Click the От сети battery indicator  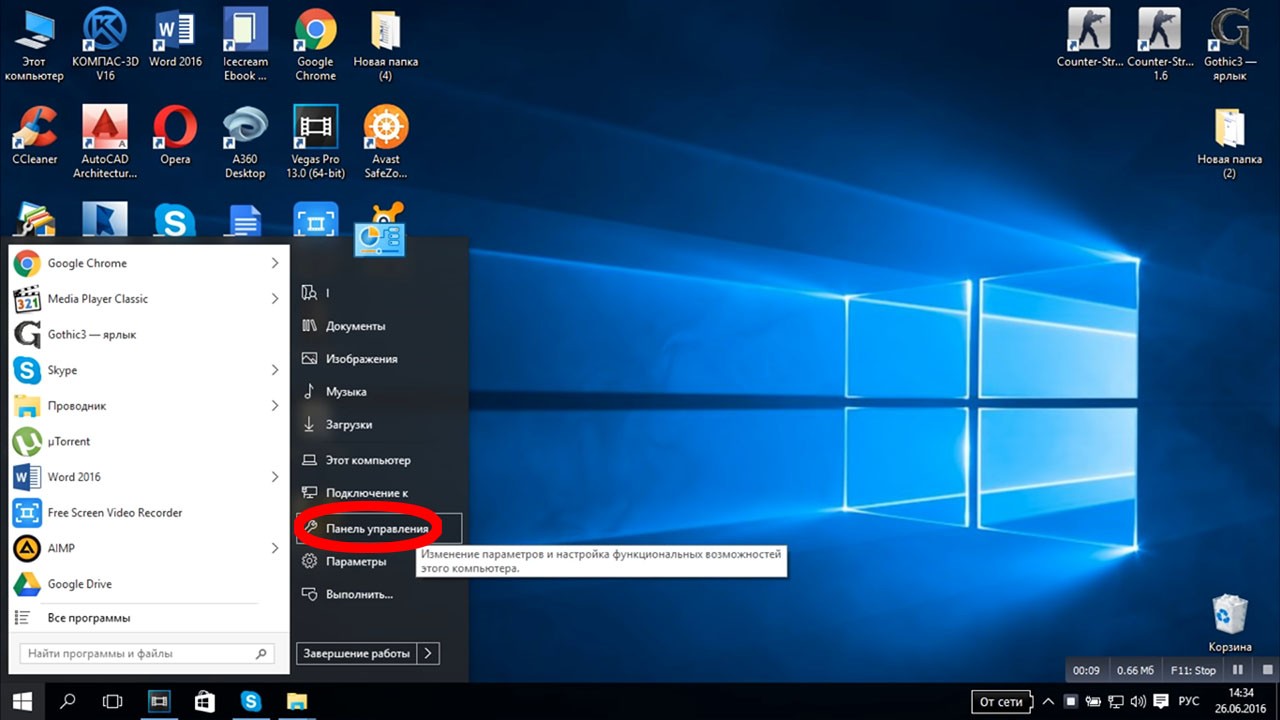pyautogui.click(x=1001, y=702)
